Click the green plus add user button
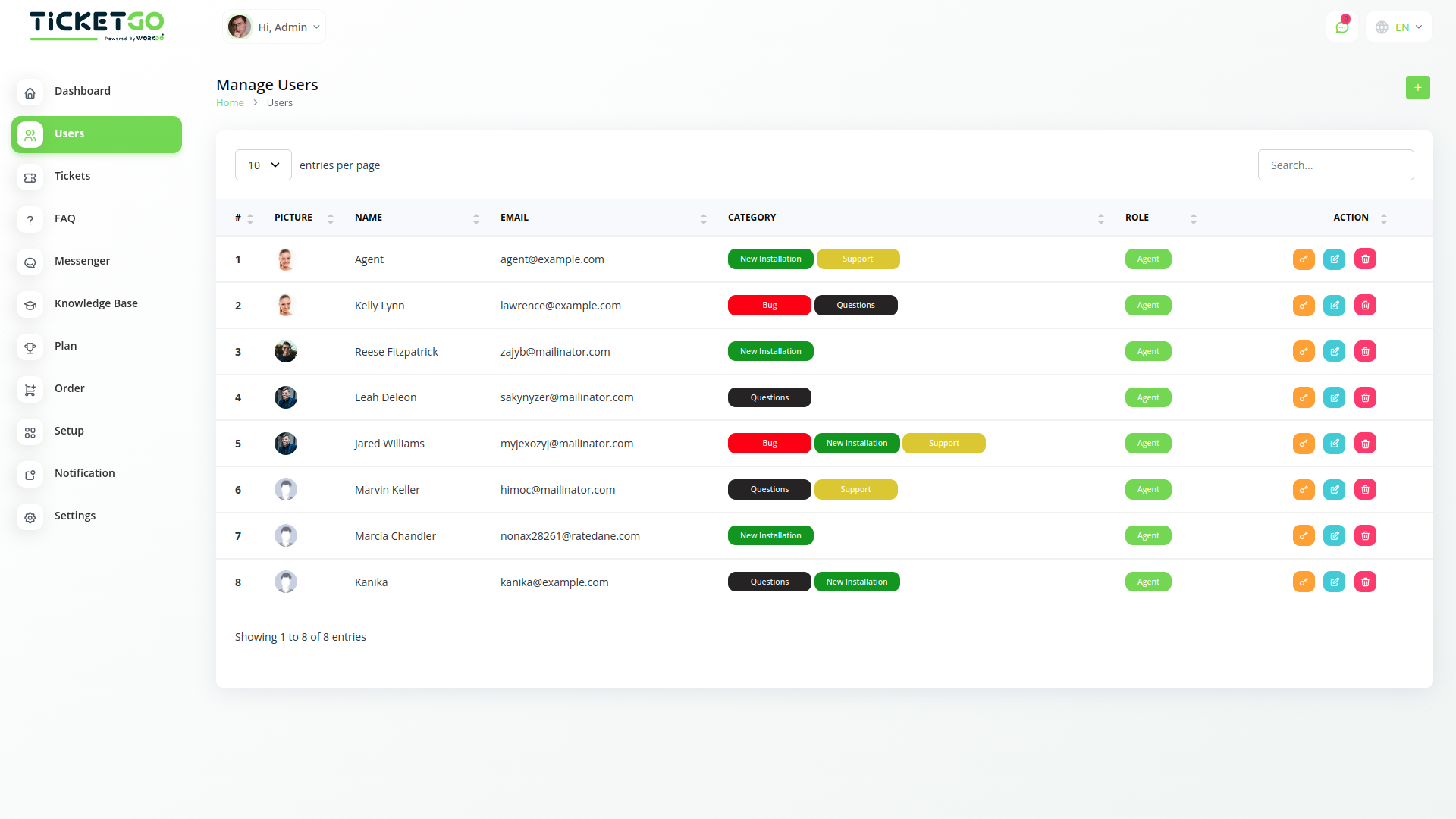The image size is (1456, 819). pyautogui.click(x=1417, y=88)
